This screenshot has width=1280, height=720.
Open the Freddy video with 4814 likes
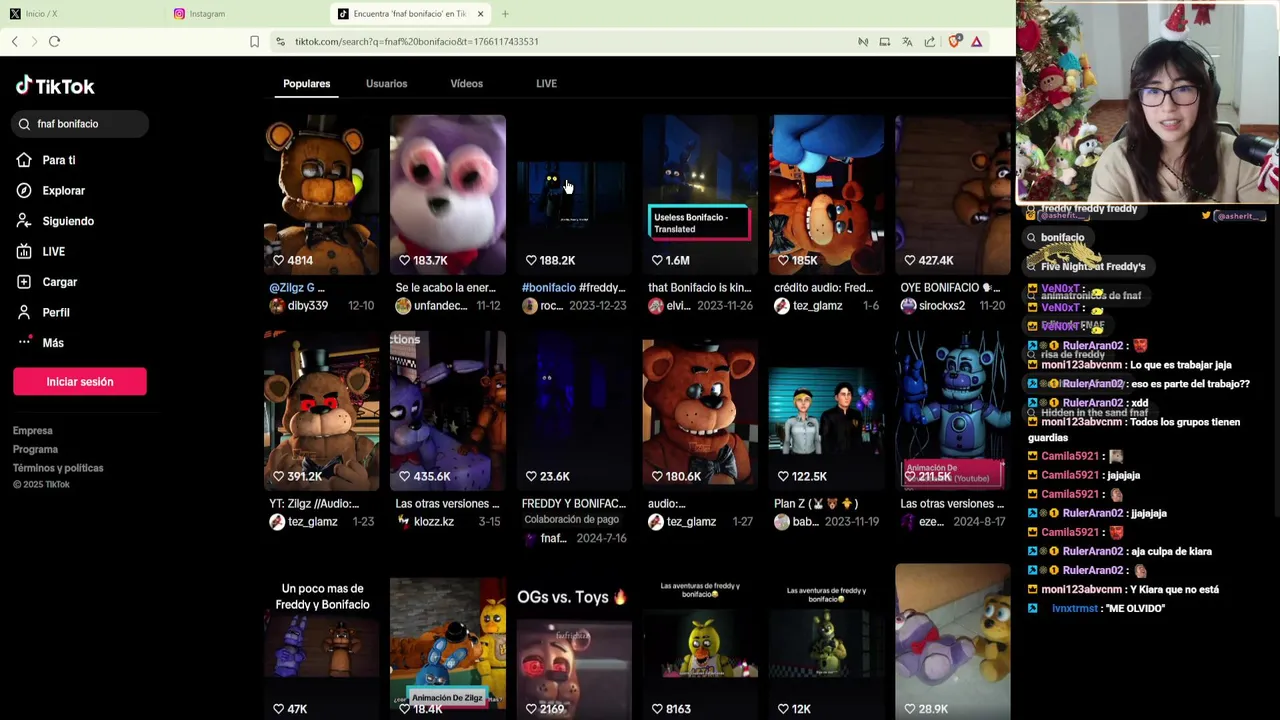click(321, 194)
